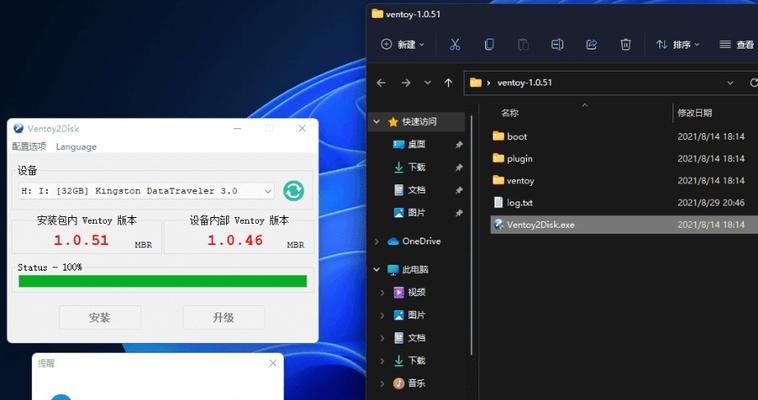Click the Delete trash icon in Explorer
The image size is (758, 400).
pyautogui.click(x=626, y=44)
